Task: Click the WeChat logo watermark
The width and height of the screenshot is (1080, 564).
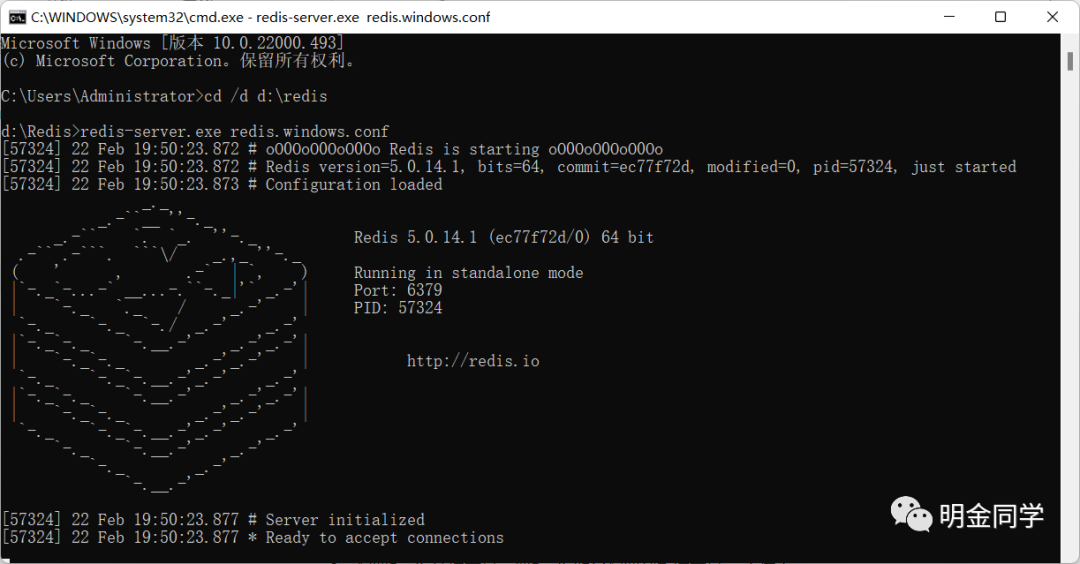Action: [x=911, y=515]
